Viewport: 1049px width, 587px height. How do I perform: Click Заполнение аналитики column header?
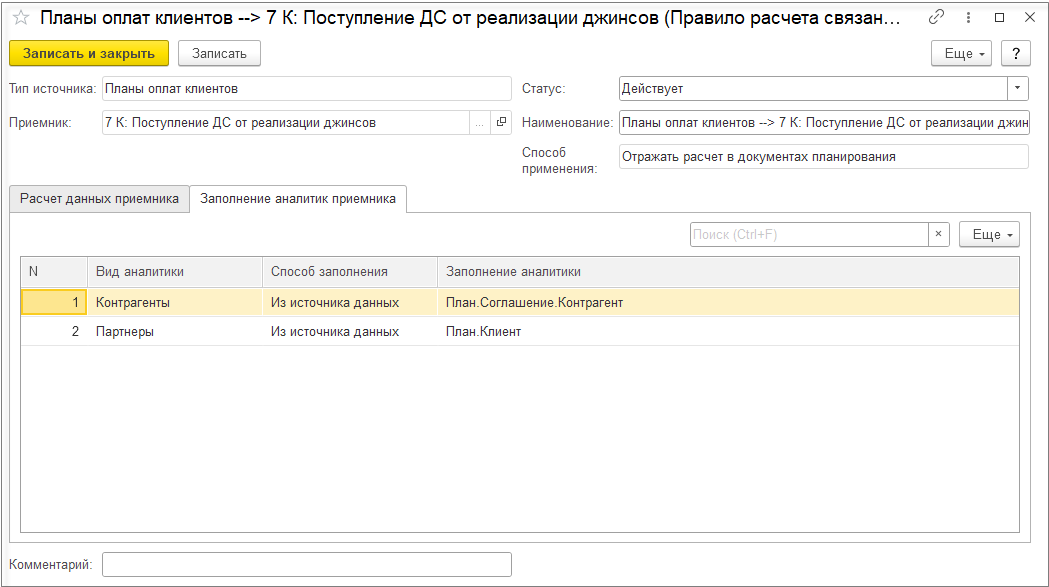pyautogui.click(x=729, y=272)
